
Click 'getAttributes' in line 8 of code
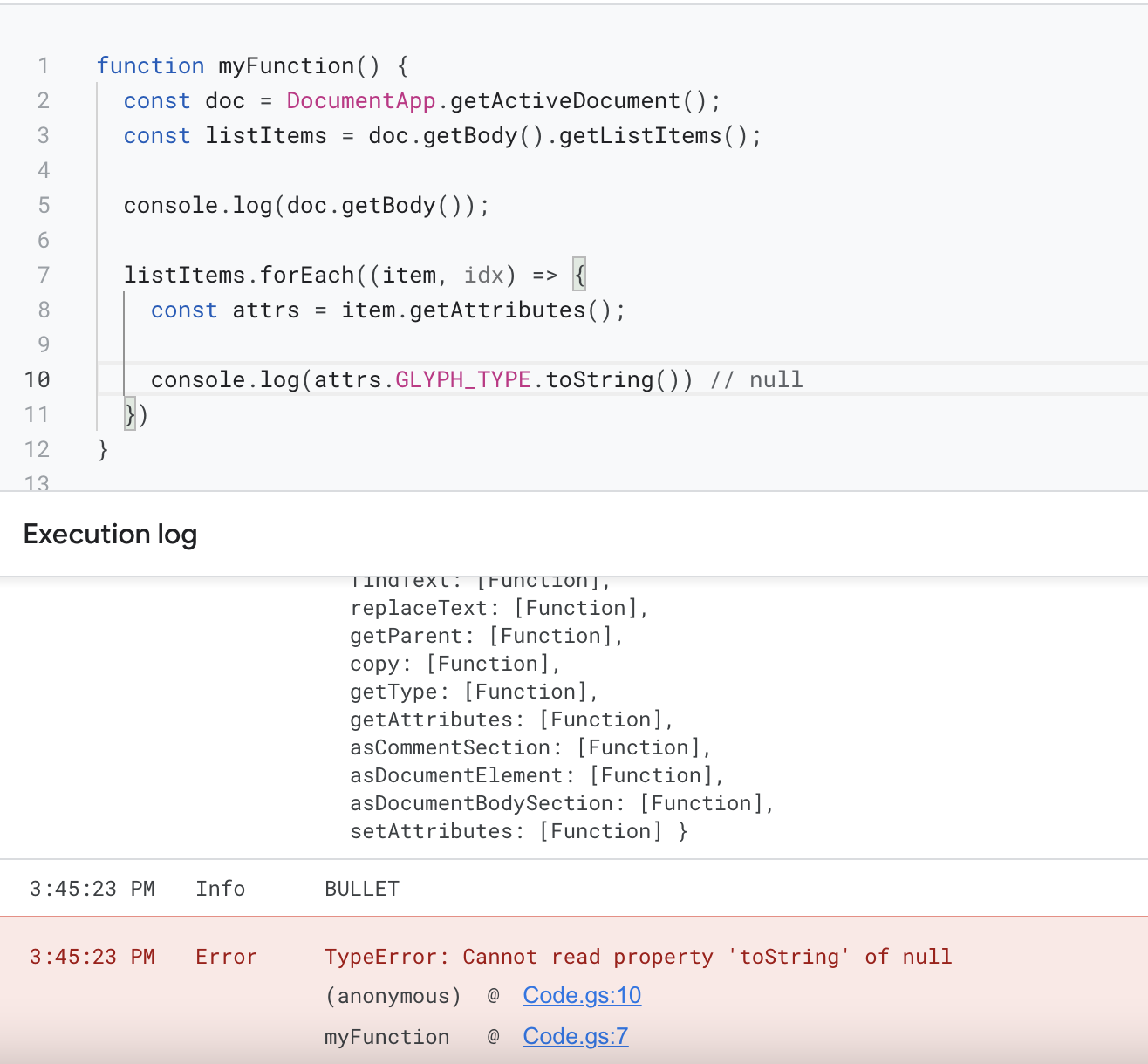[497, 310]
